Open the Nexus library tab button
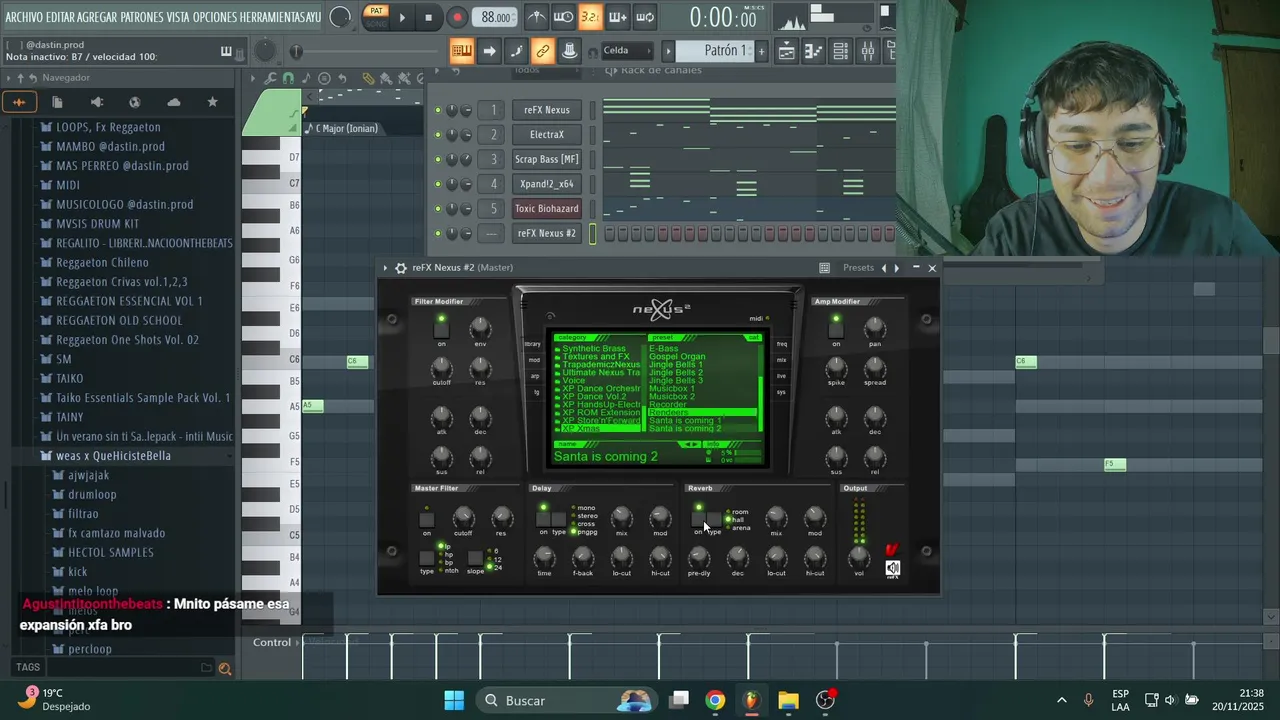1280x720 pixels. [x=533, y=344]
